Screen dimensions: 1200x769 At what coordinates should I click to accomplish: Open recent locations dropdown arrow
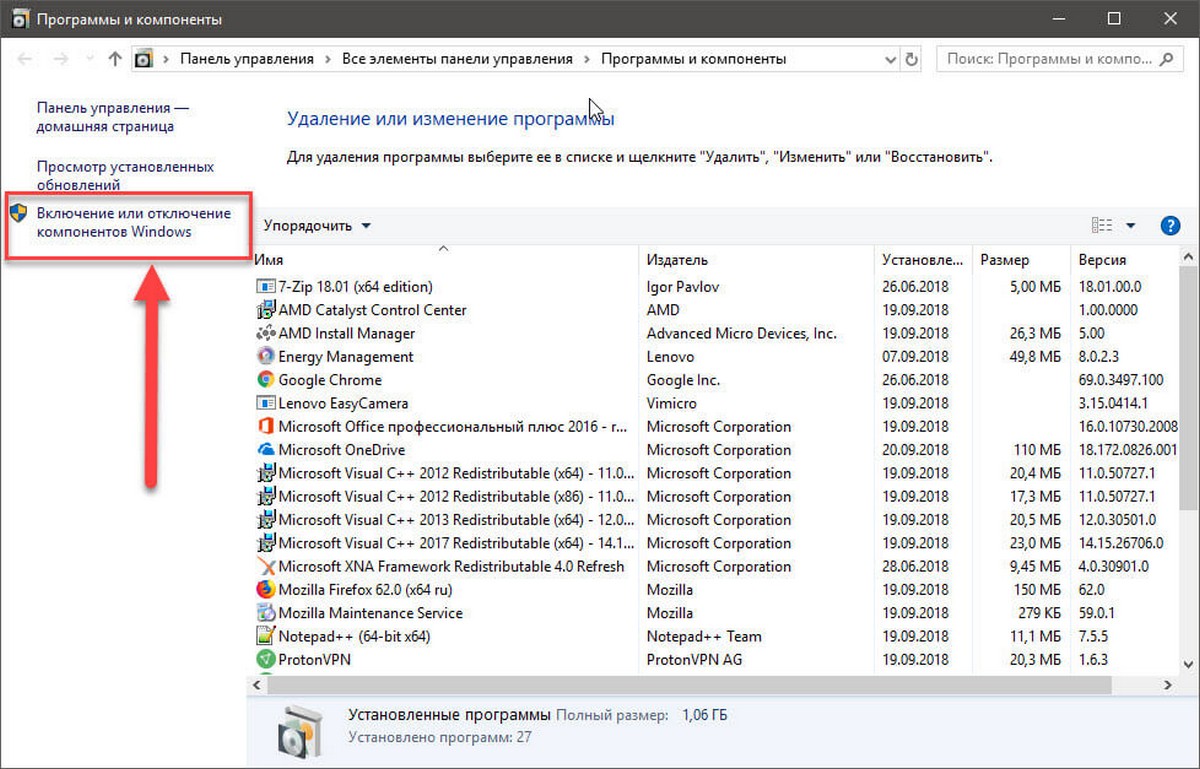pos(88,59)
